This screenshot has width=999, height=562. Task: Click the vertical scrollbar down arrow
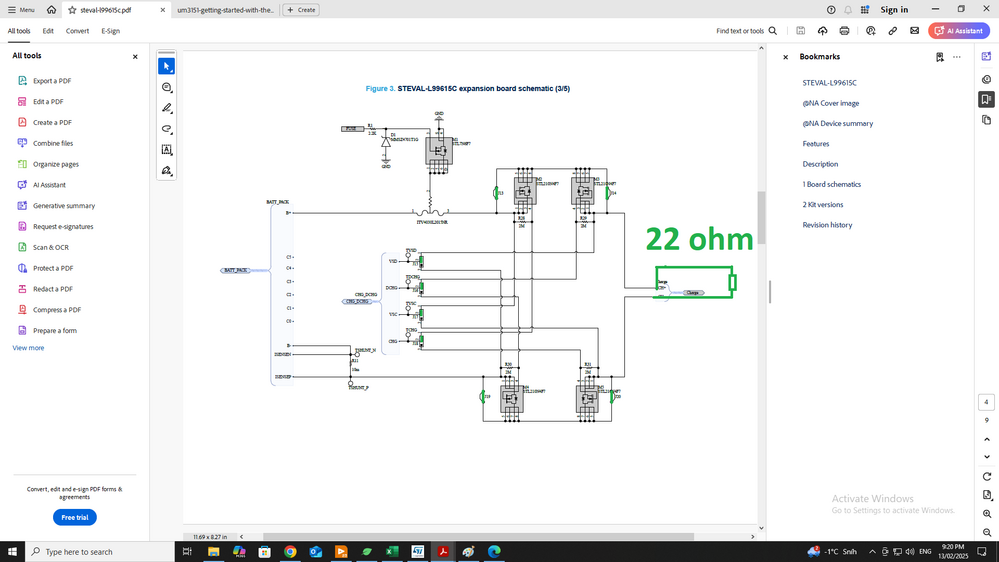[761, 528]
